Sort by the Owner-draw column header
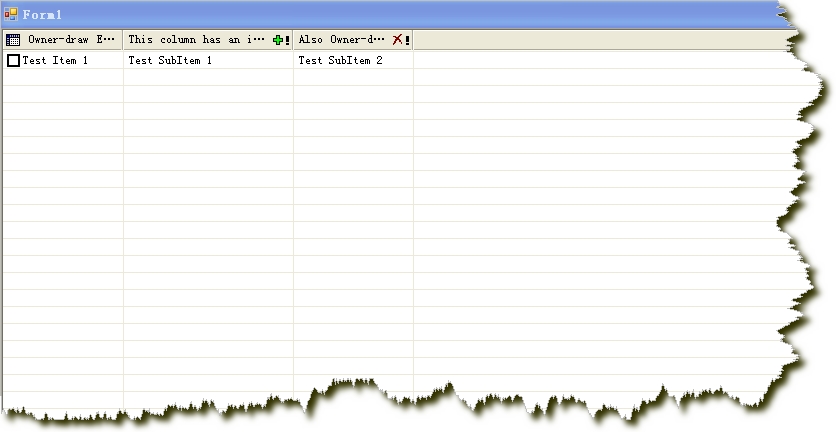The image size is (836, 432). pos(63,40)
